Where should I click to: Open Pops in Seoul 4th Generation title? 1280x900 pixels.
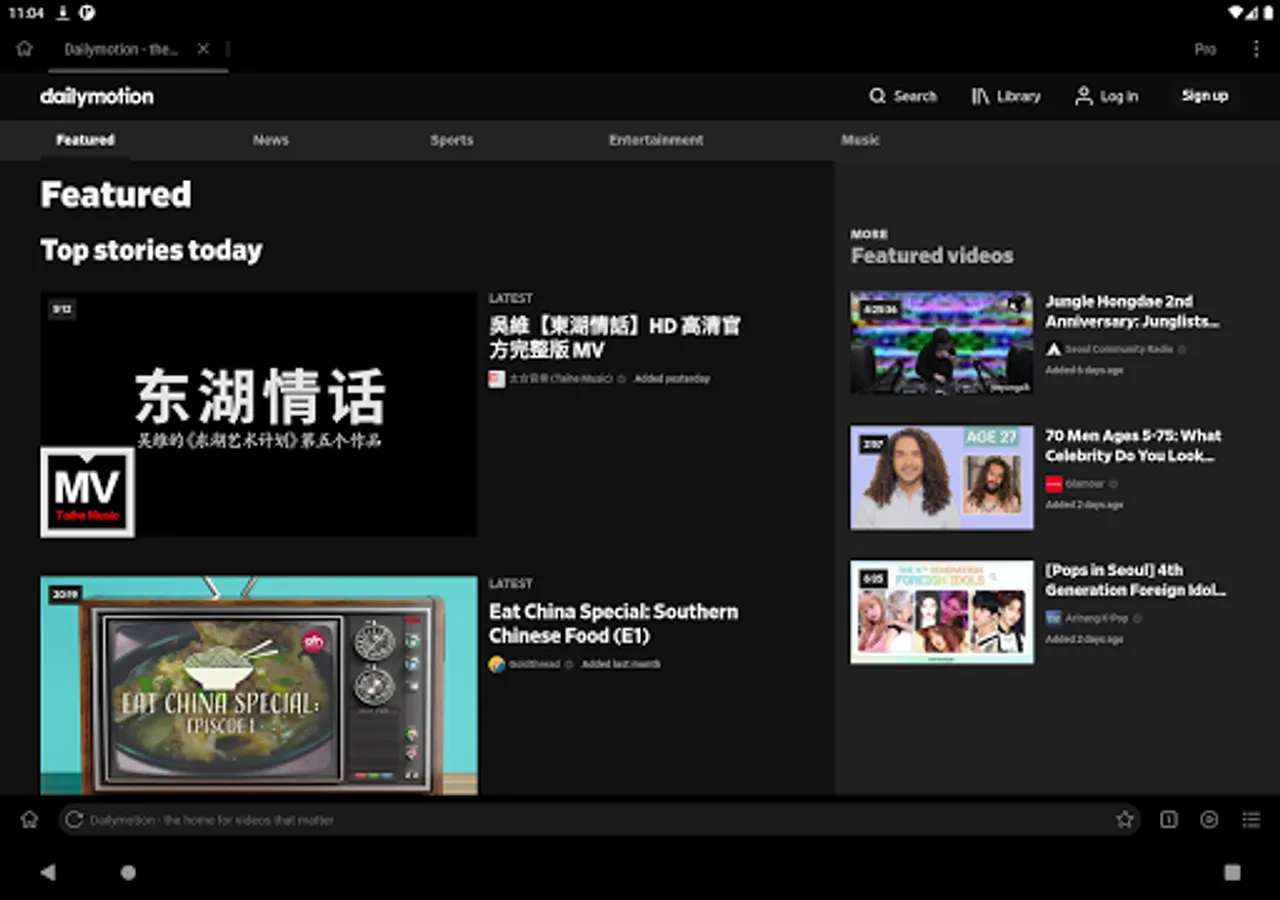(x=1135, y=580)
